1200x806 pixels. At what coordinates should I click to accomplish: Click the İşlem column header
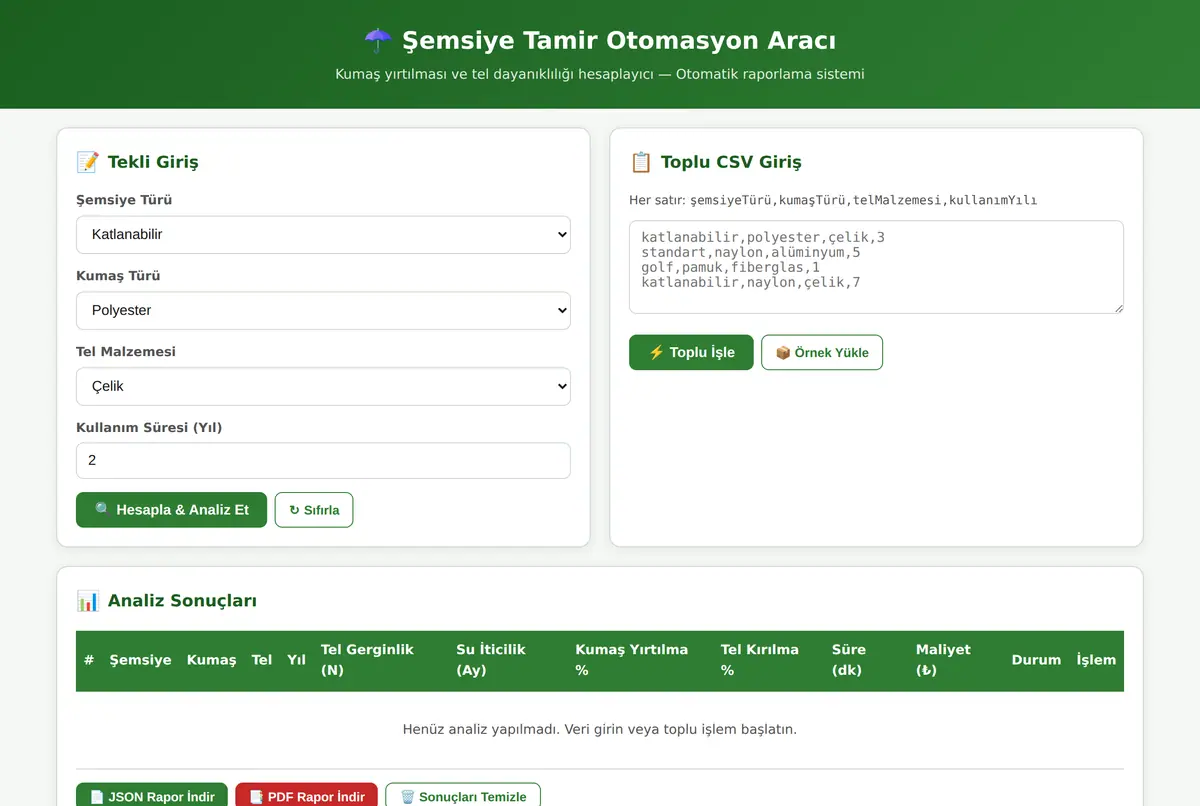pyautogui.click(x=1096, y=660)
